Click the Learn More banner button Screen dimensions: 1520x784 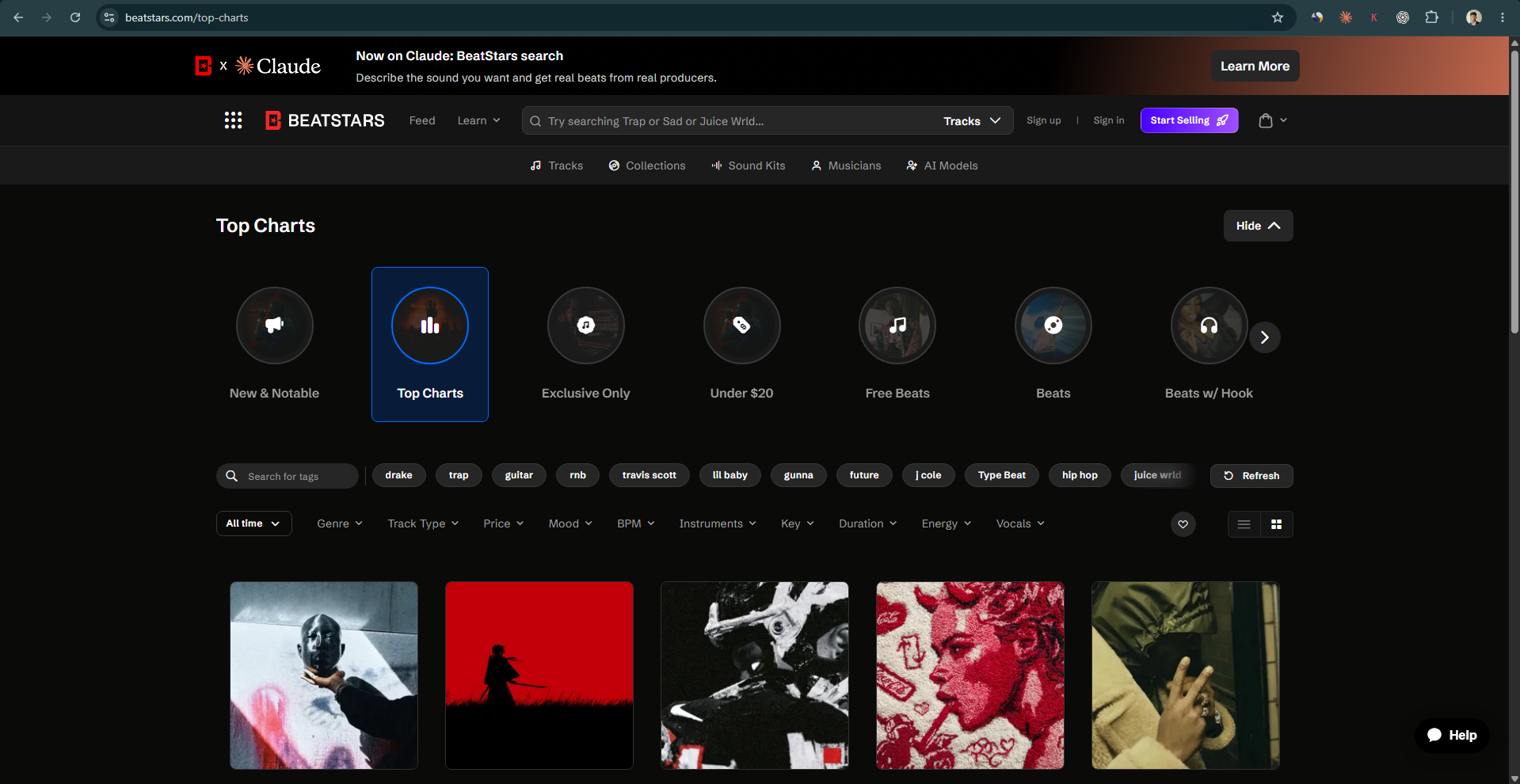point(1255,67)
